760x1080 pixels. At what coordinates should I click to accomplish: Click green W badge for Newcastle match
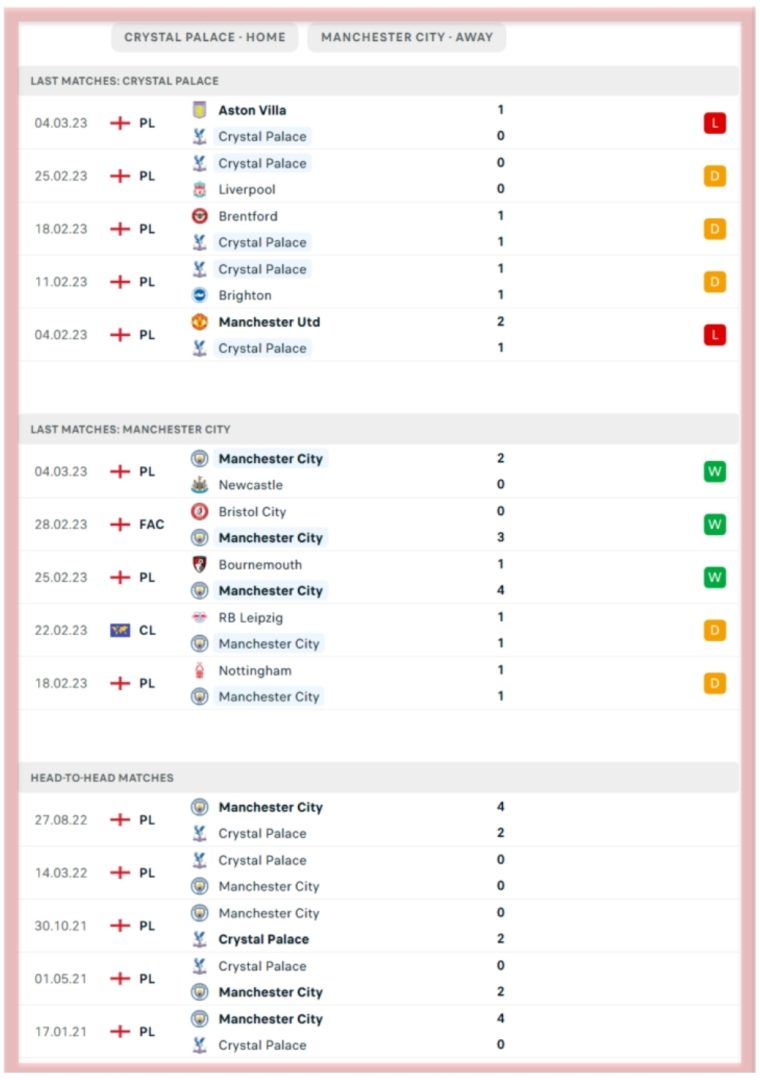pos(715,472)
